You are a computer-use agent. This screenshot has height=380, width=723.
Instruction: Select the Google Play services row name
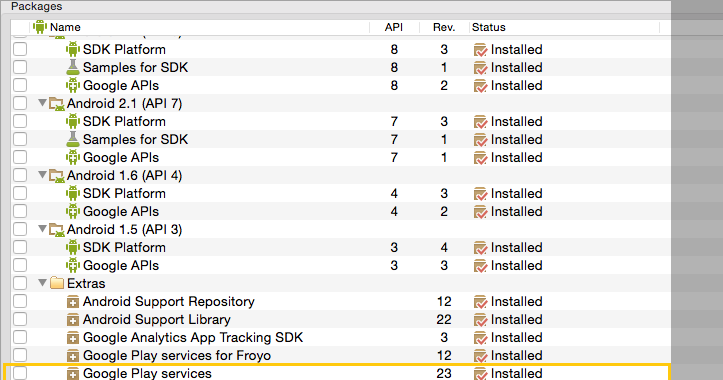point(147,373)
